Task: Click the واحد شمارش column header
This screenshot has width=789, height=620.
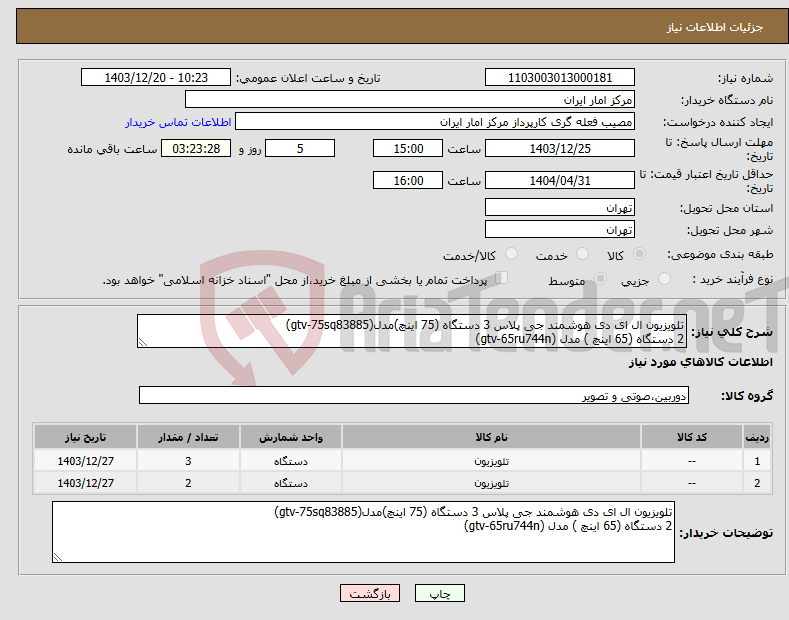Action: (x=291, y=437)
